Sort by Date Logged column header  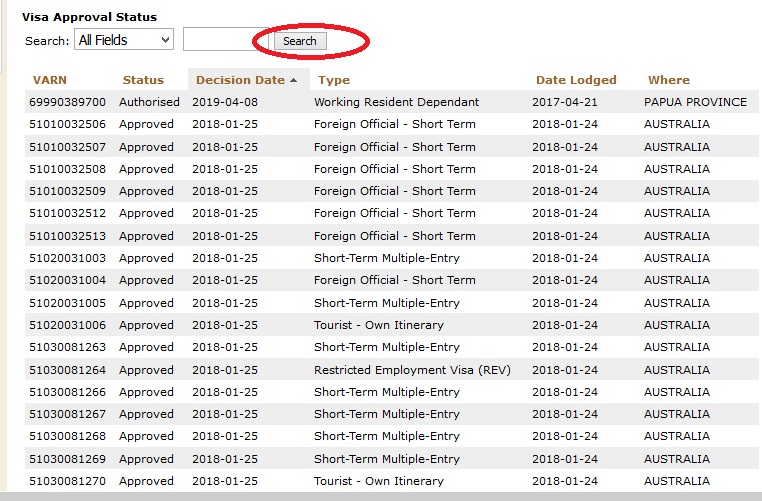click(x=576, y=80)
